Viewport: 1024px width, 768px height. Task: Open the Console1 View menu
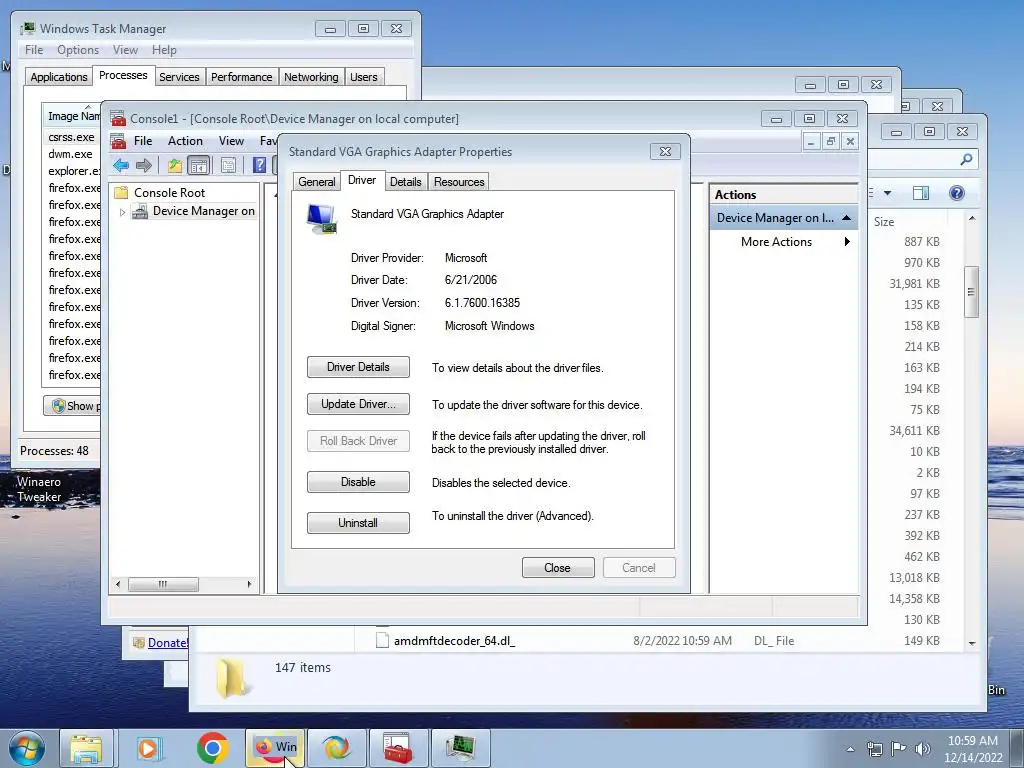click(x=231, y=141)
